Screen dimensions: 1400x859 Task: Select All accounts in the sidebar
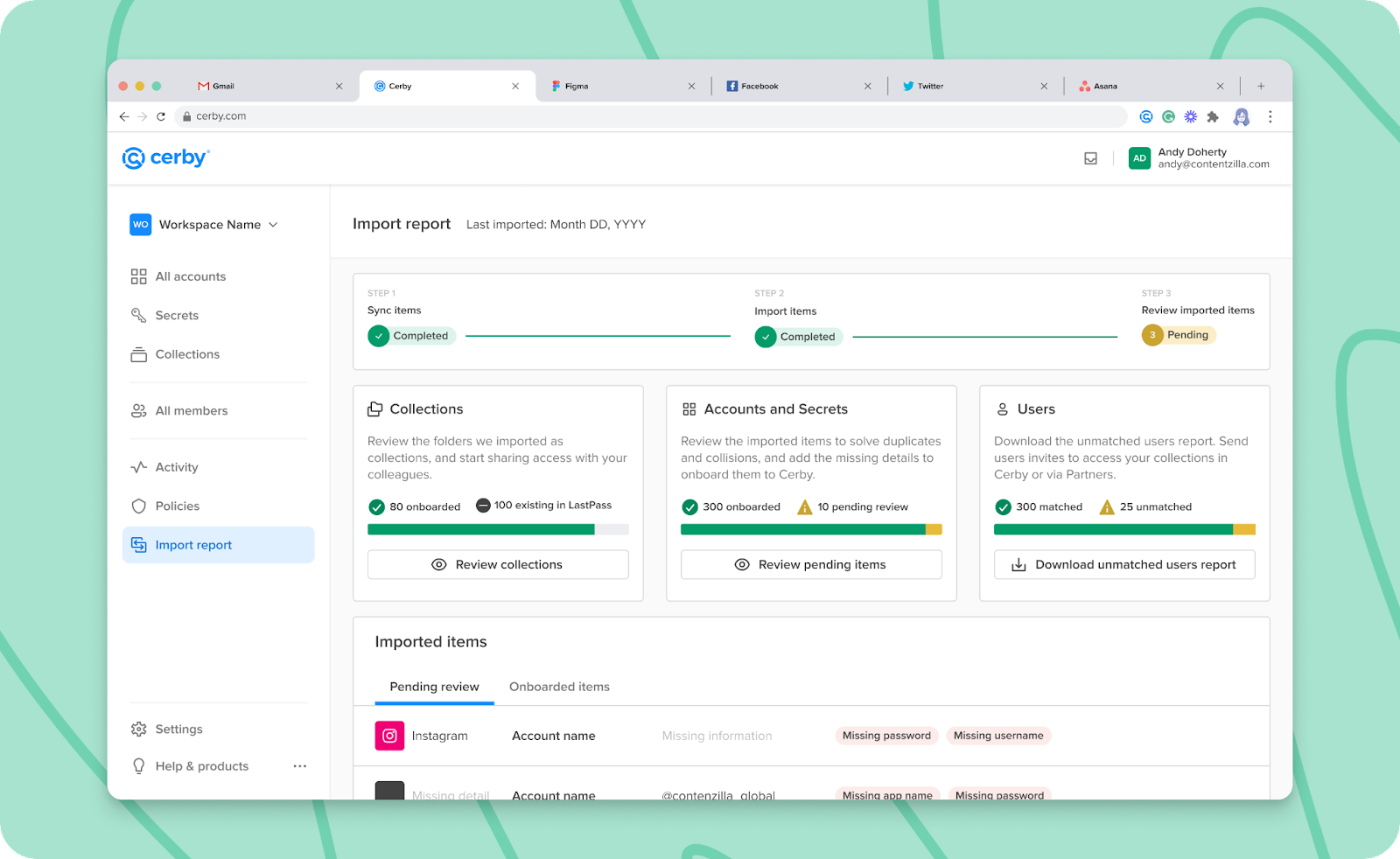point(190,276)
